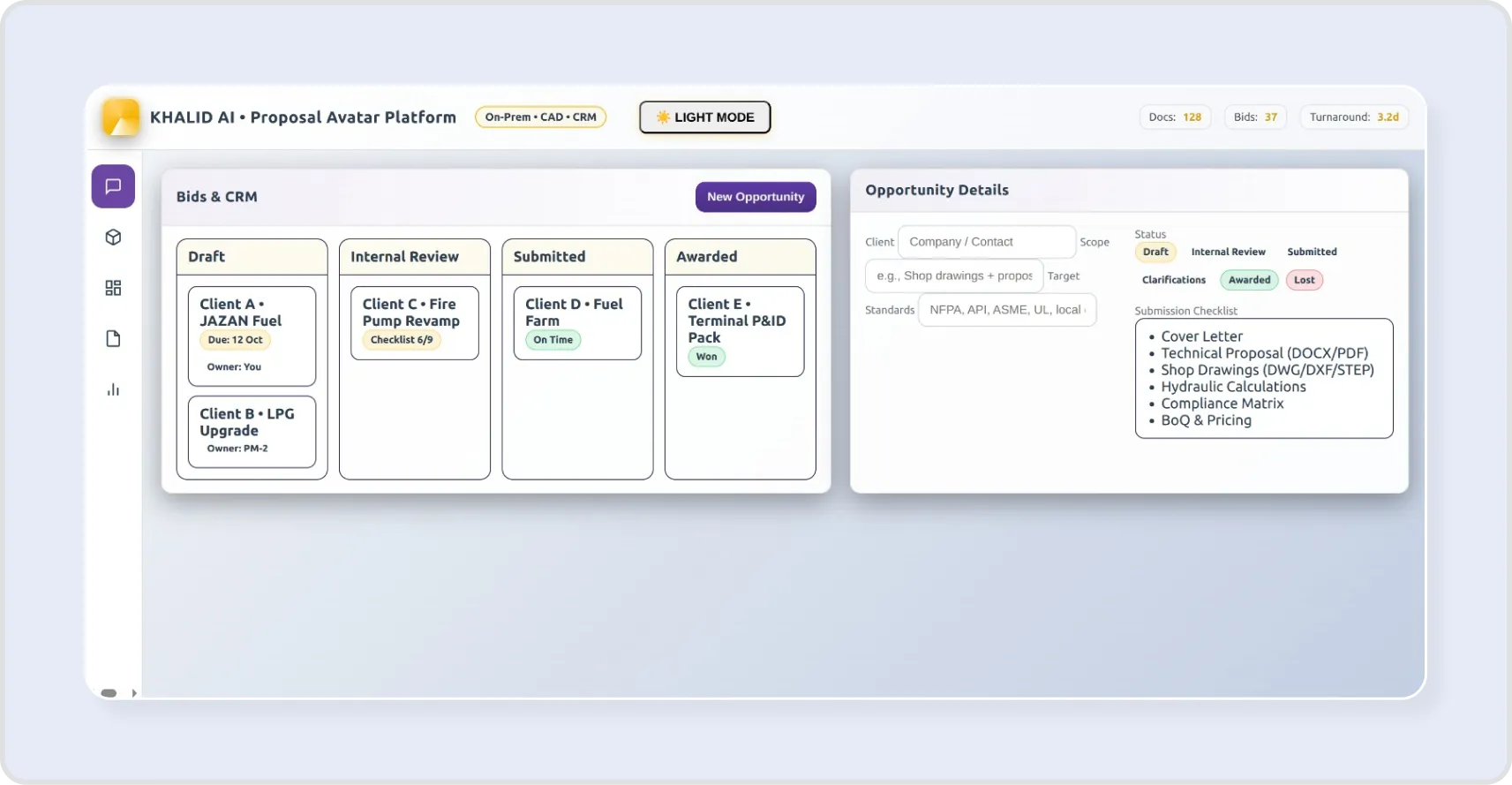Set status to Draft
The image size is (1512, 785).
[1155, 252]
